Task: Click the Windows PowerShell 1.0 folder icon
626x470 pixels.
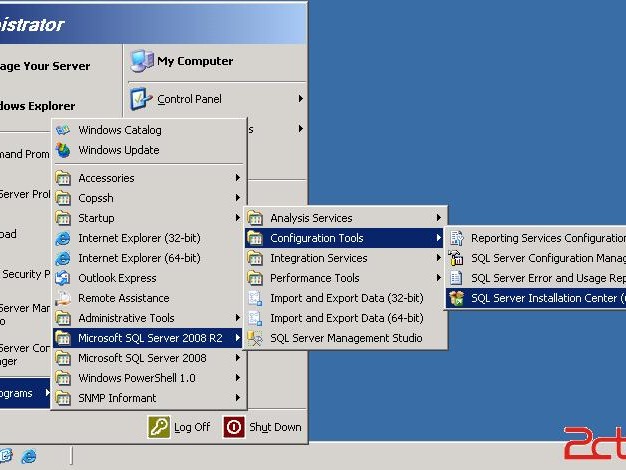Action: (63, 378)
